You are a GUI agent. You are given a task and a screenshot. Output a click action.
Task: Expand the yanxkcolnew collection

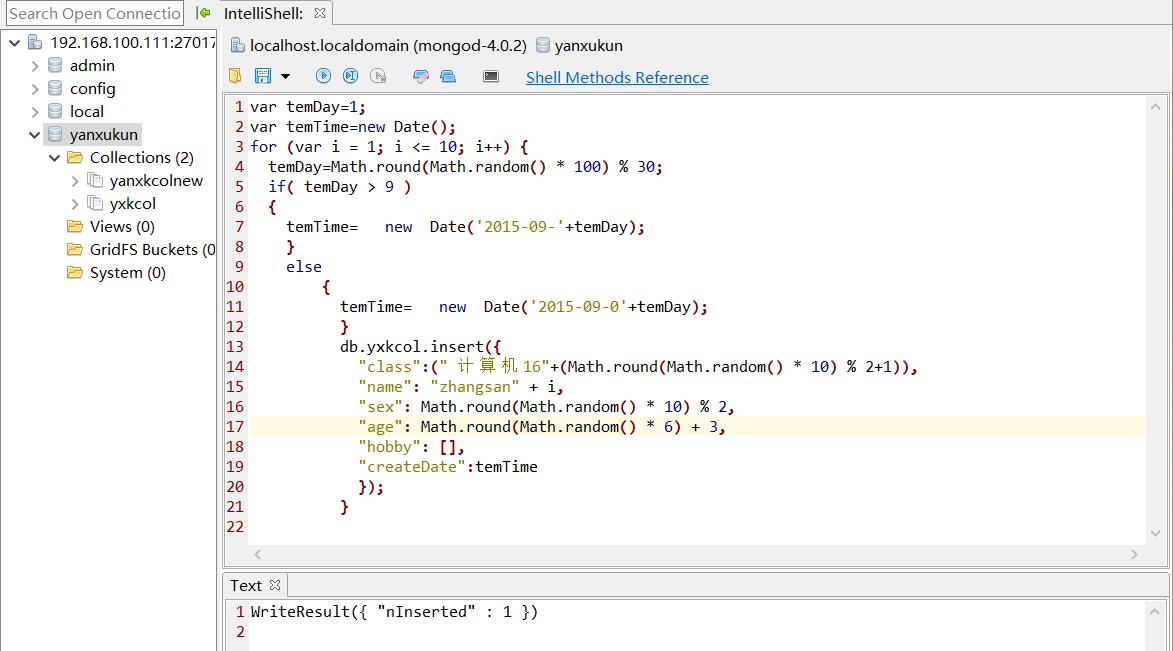[x=75, y=181]
